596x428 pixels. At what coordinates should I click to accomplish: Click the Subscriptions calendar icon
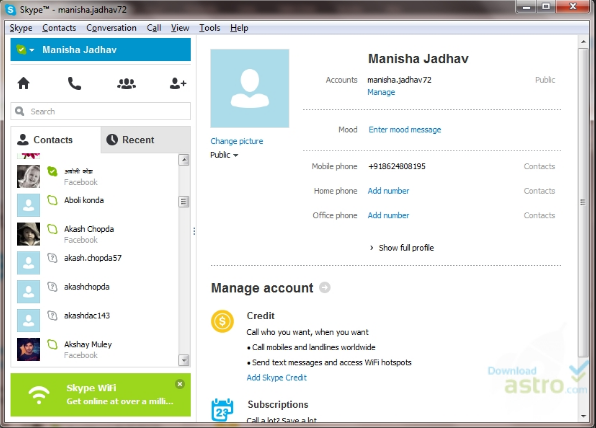pyautogui.click(x=222, y=410)
